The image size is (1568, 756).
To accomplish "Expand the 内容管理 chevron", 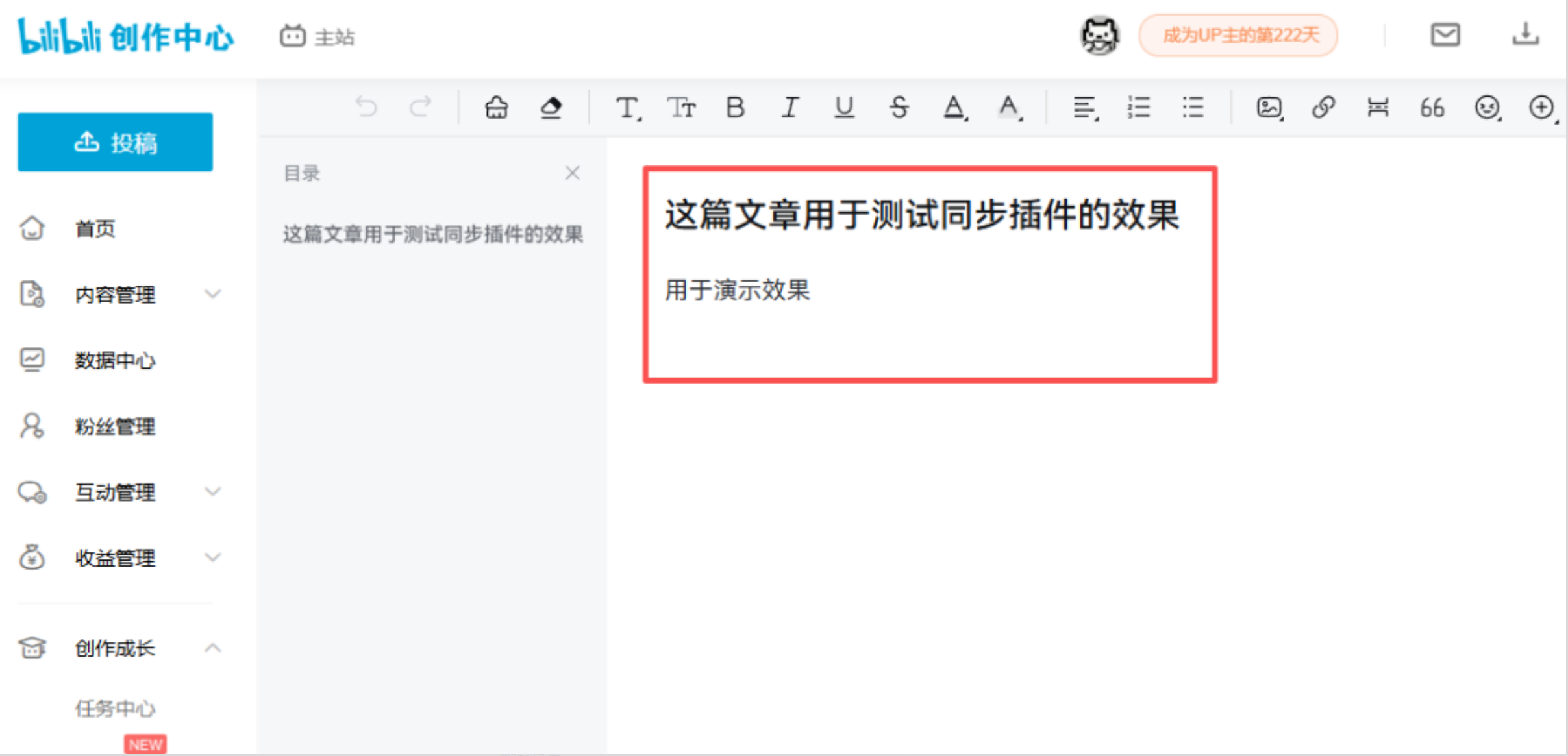I will pos(213,294).
